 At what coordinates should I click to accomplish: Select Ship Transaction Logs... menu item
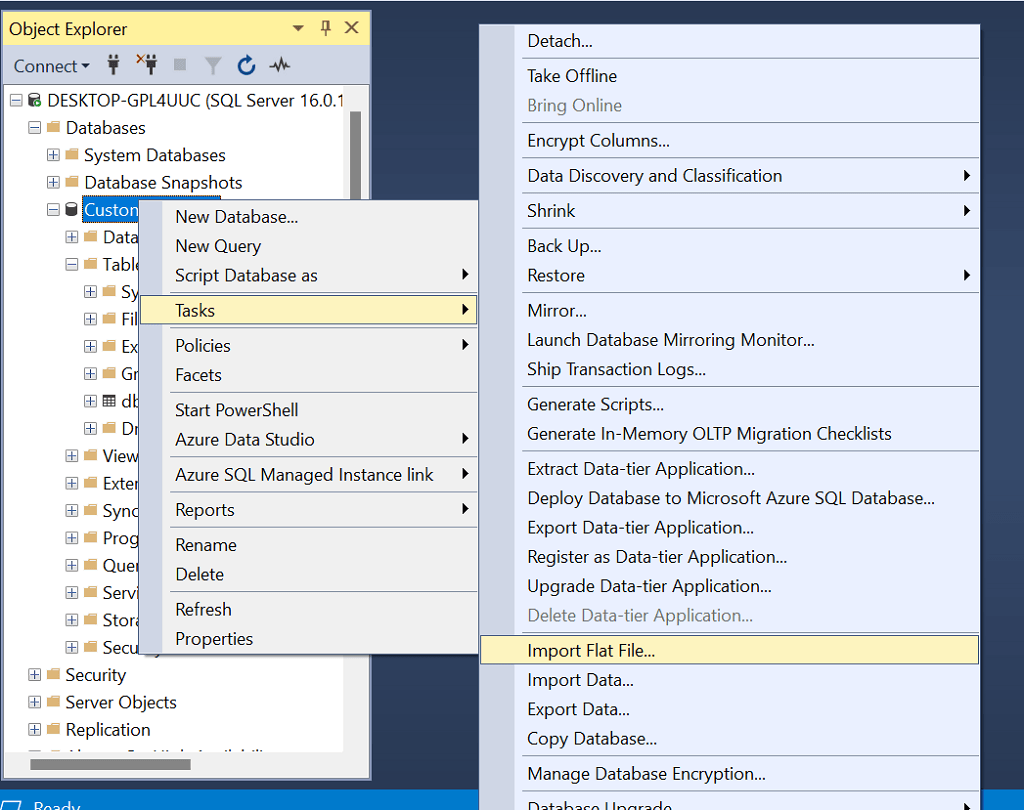point(729,369)
